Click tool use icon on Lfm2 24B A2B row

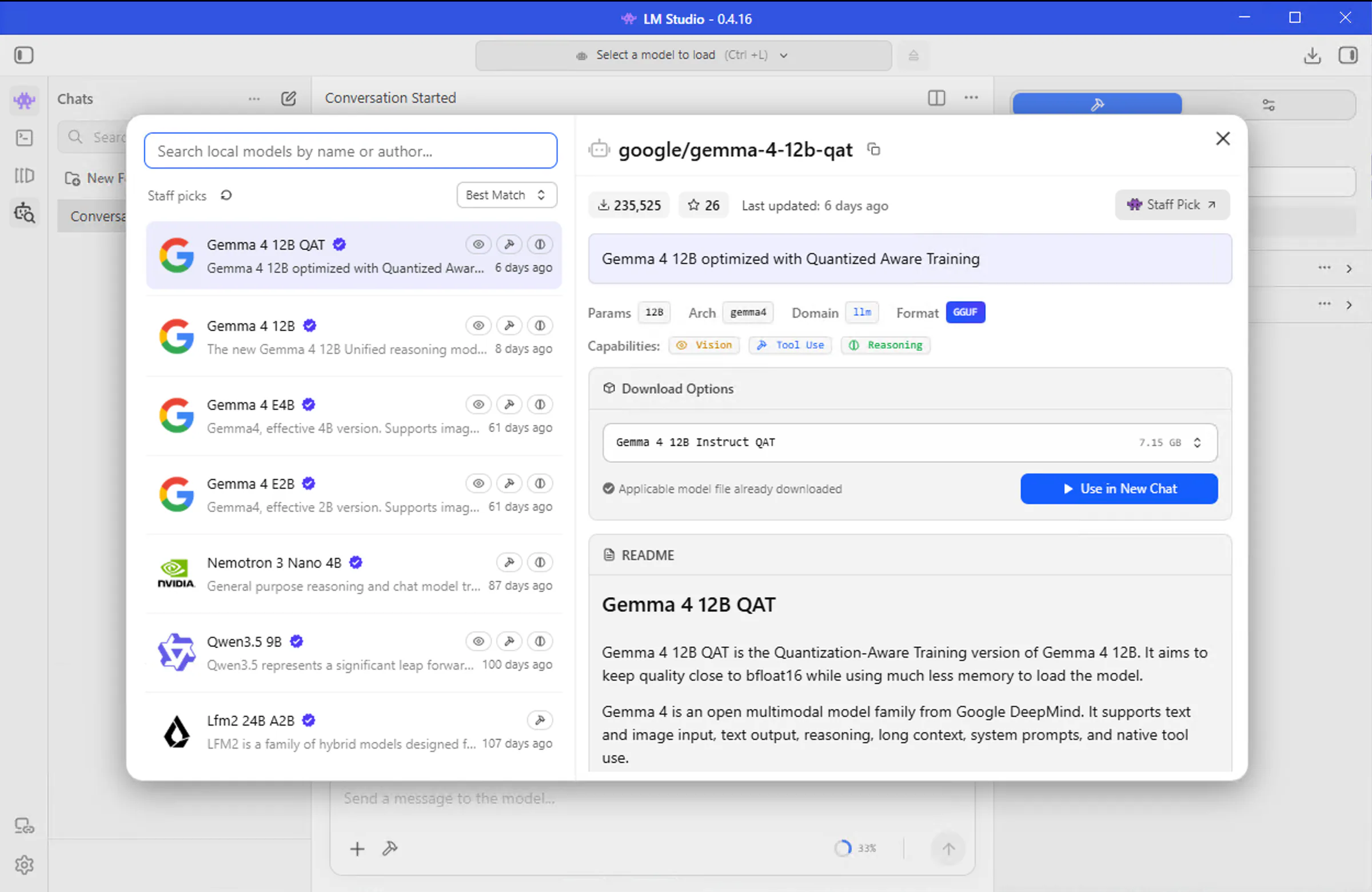pyautogui.click(x=540, y=720)
